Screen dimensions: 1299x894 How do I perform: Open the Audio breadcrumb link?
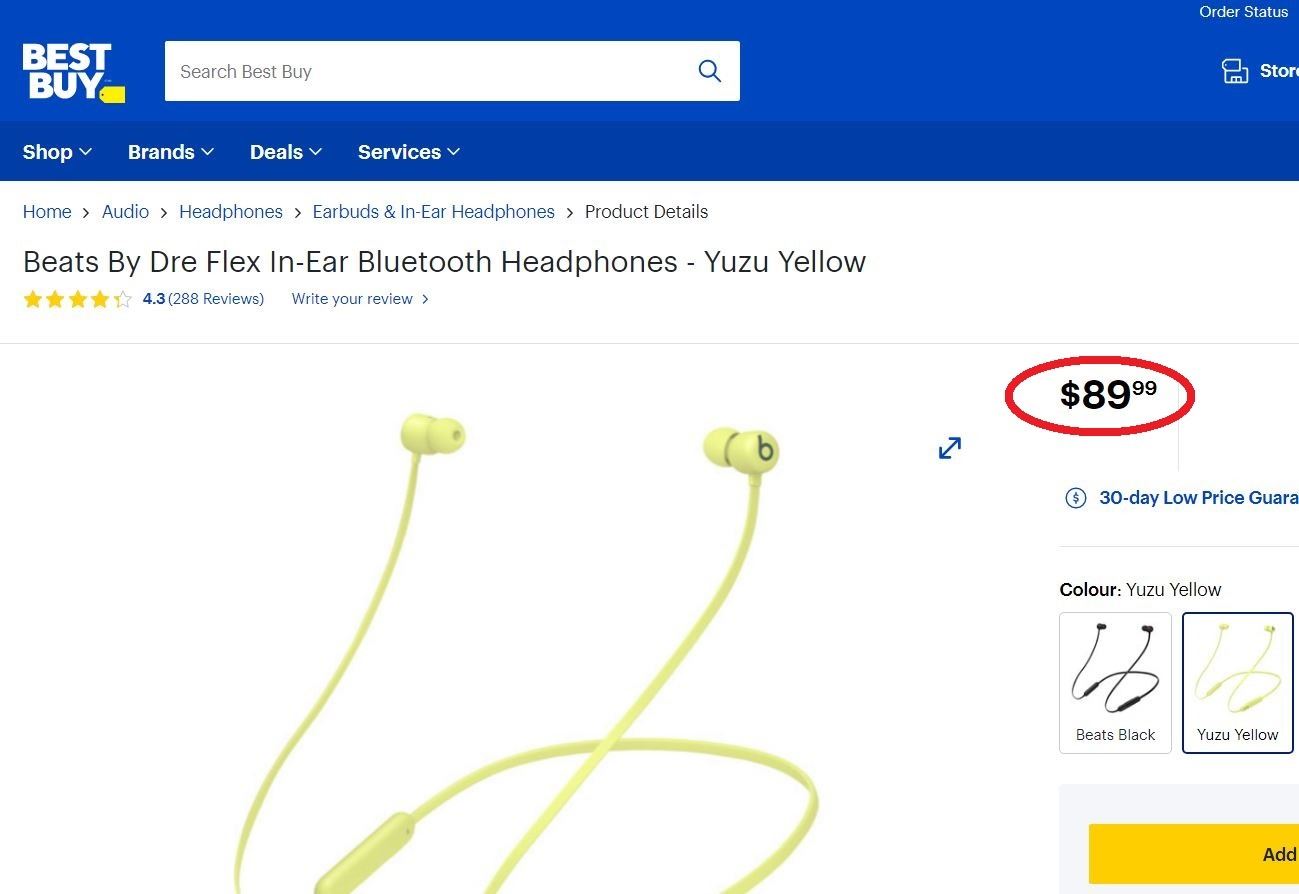125,212
